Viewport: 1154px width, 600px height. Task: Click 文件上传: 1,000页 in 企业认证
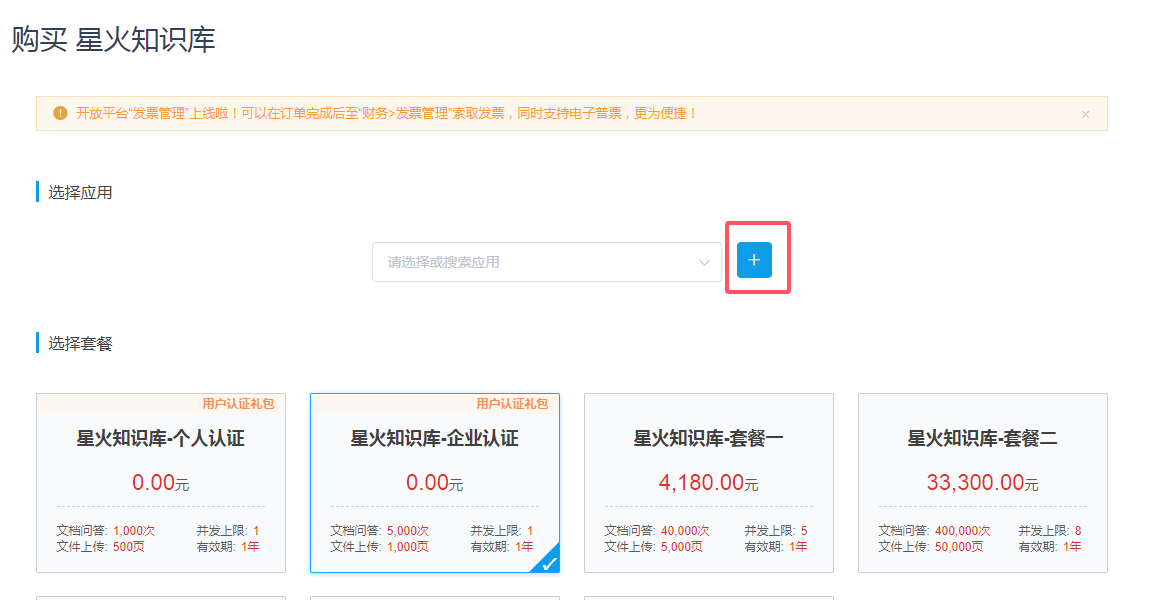380,547
